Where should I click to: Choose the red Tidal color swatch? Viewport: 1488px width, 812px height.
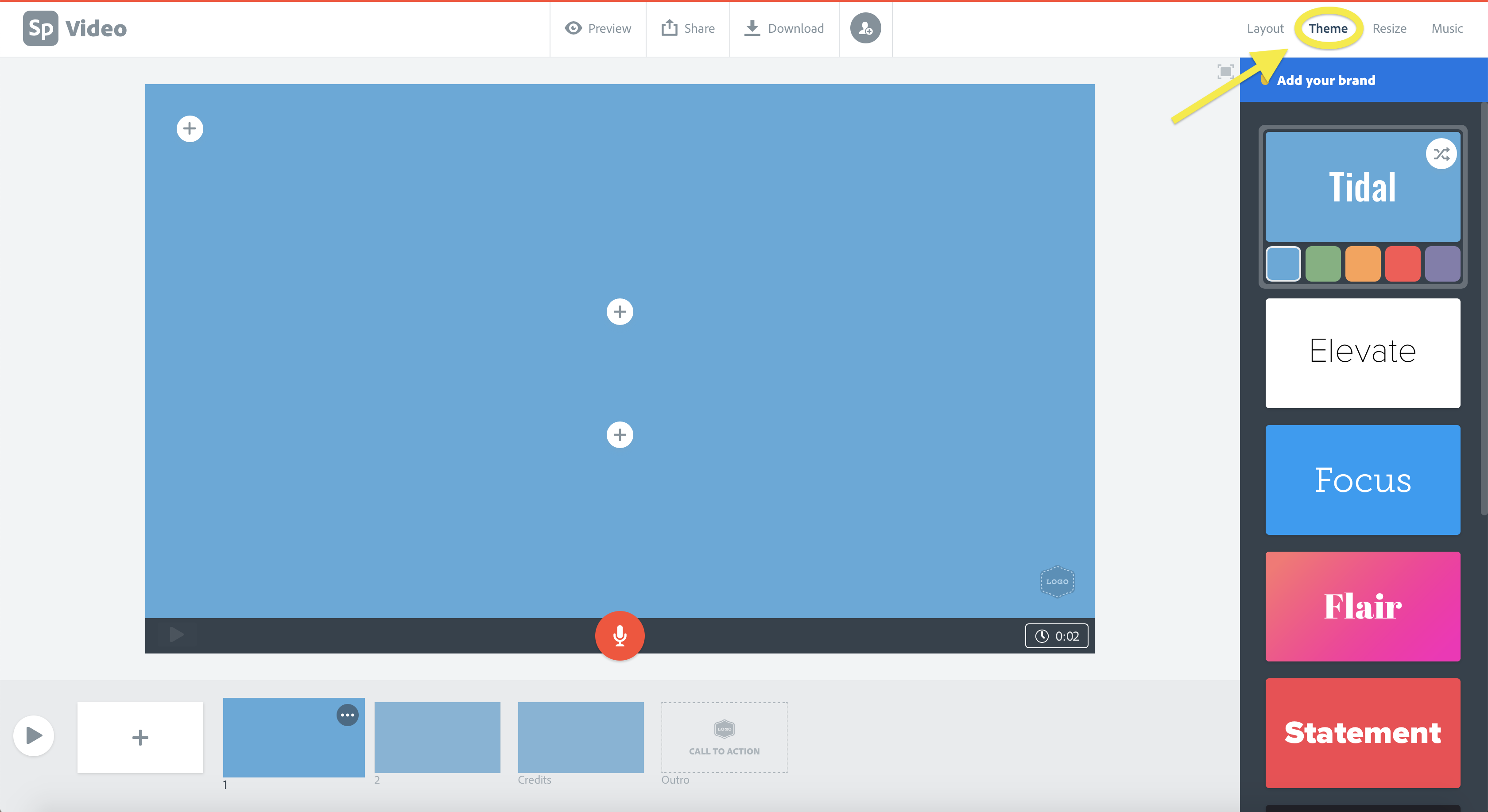1403,264
